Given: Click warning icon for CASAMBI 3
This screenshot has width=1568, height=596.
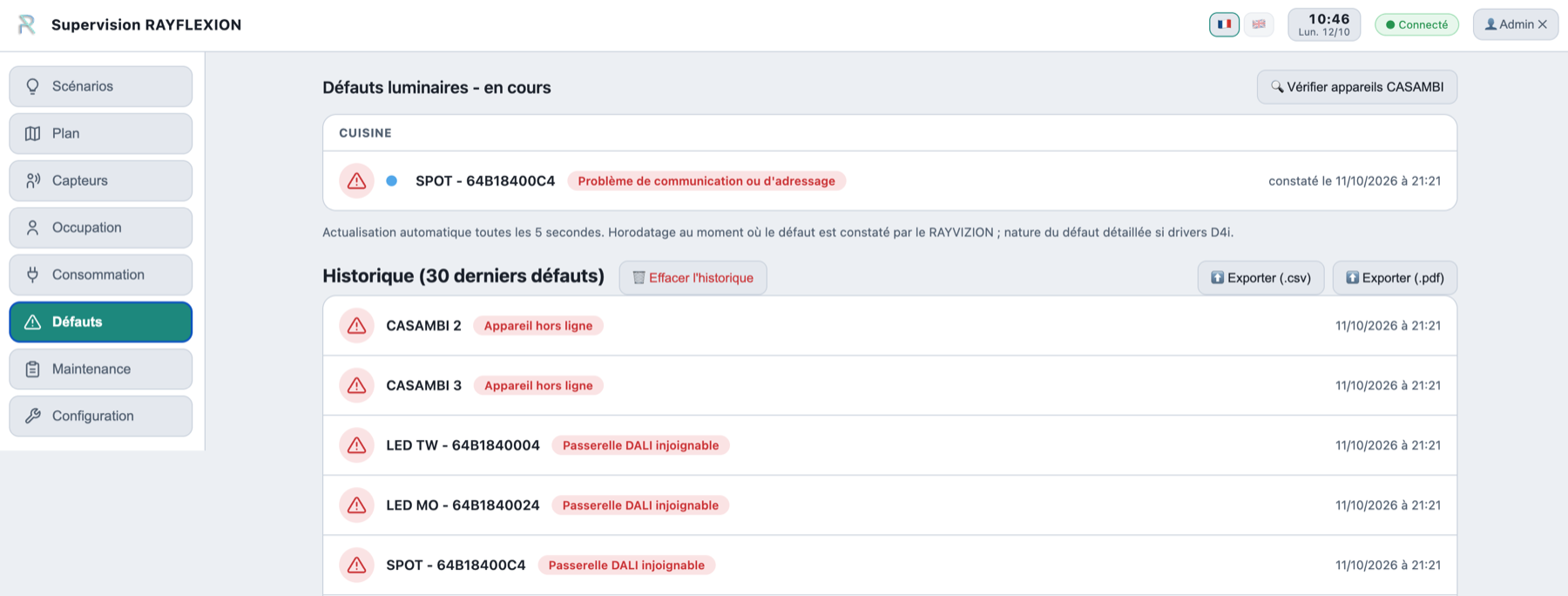Looking at the screenshot, I should (356, 385).
